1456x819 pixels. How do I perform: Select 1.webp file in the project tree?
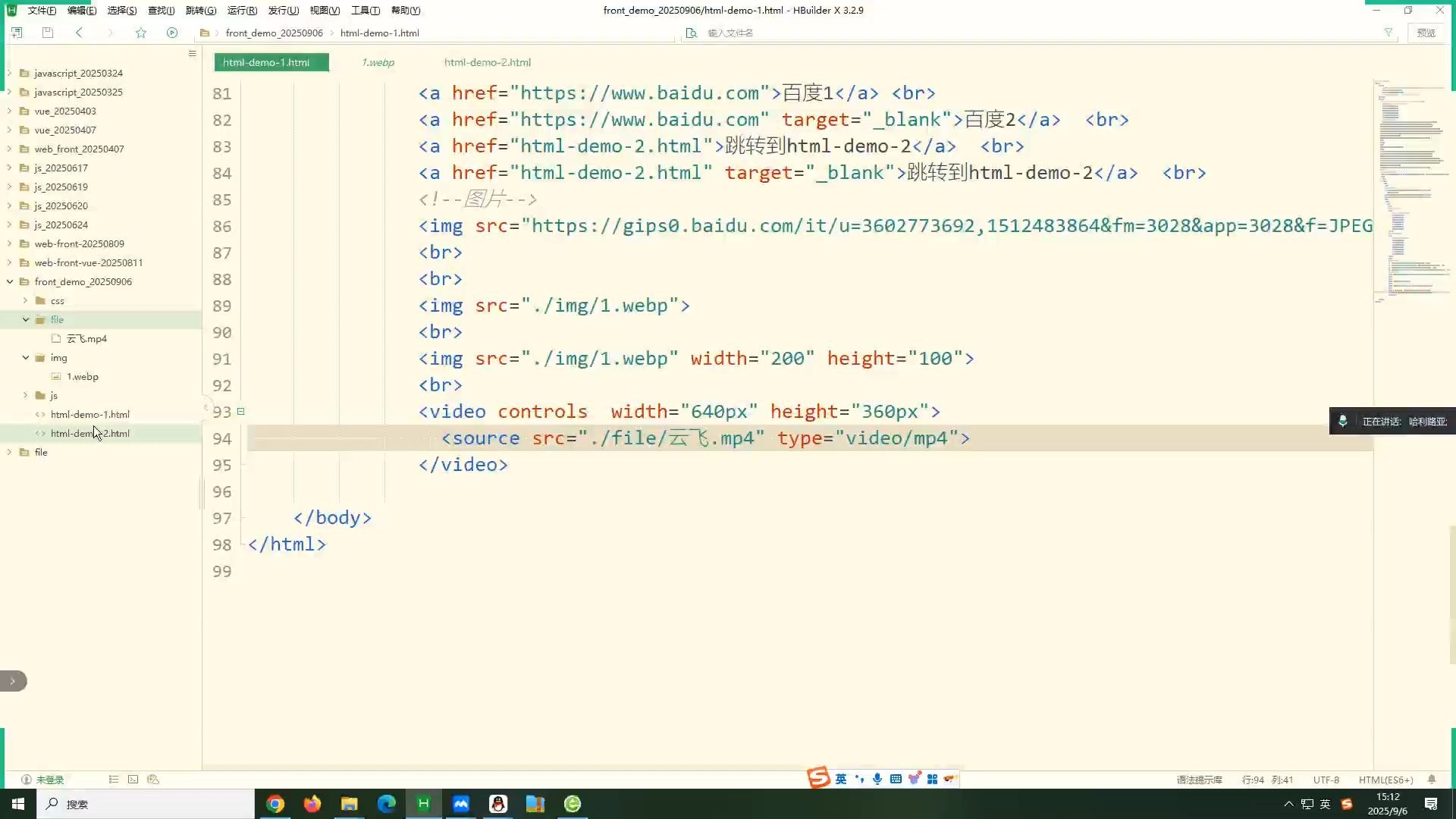(x=82, y=376)
